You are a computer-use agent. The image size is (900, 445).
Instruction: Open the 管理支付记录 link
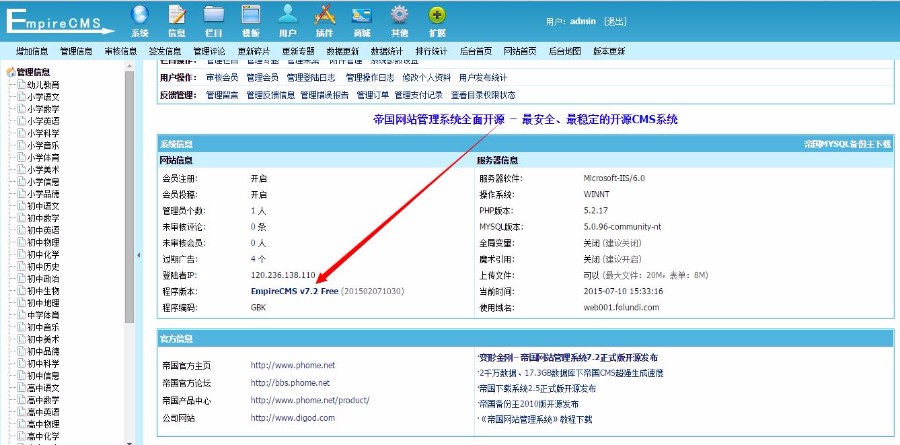click(x=419, y=95)
